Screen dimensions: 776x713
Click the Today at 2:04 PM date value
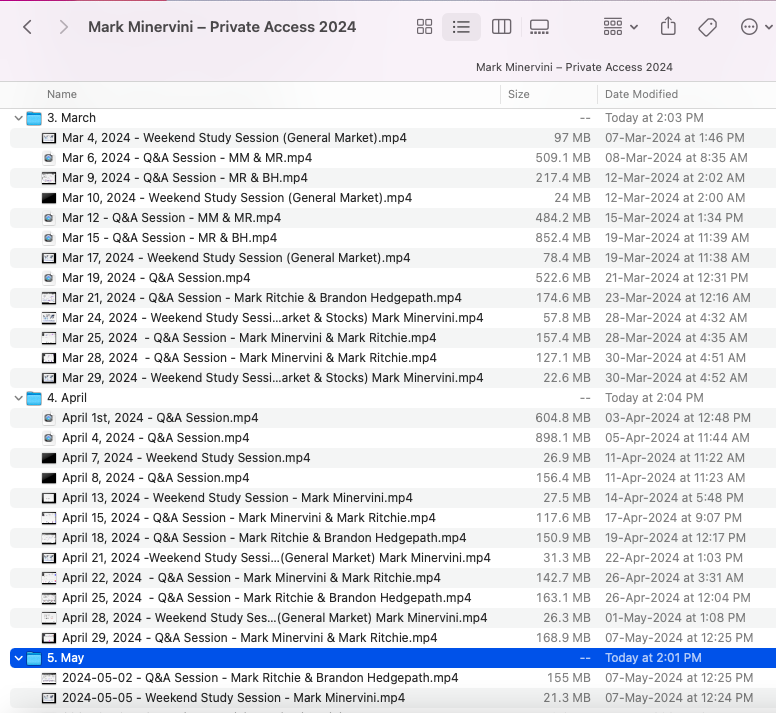click(654, 398)
